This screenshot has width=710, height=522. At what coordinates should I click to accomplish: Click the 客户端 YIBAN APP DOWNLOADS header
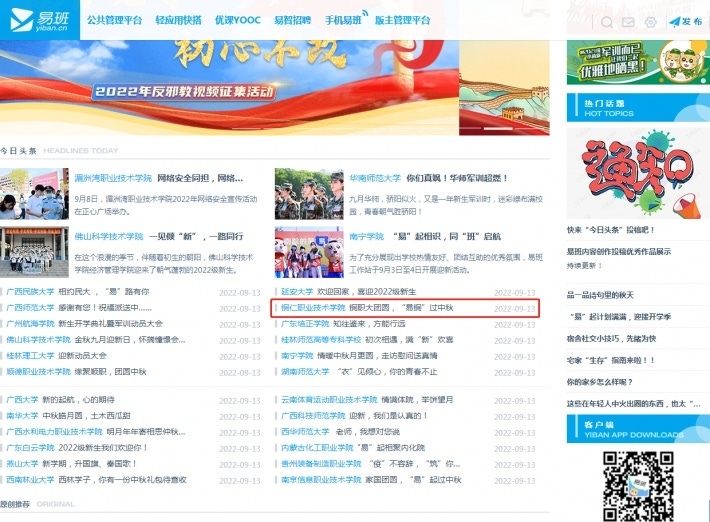point(638,429)
